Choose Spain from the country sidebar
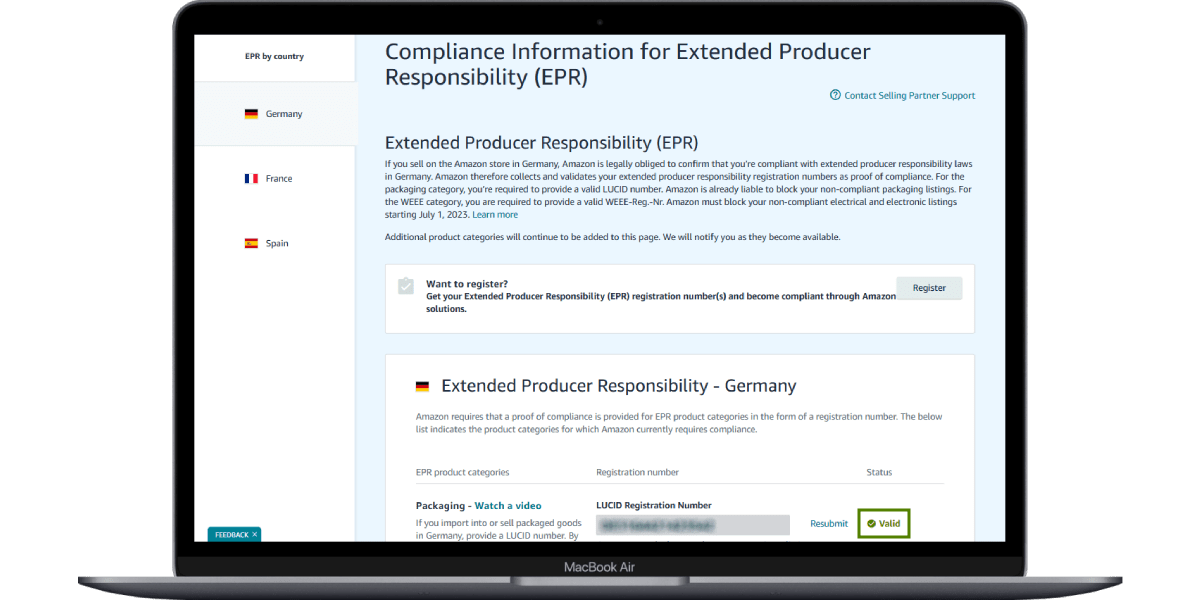Image resolution: width=1200 pixels, height=600 pixels. tap(277, 243)
